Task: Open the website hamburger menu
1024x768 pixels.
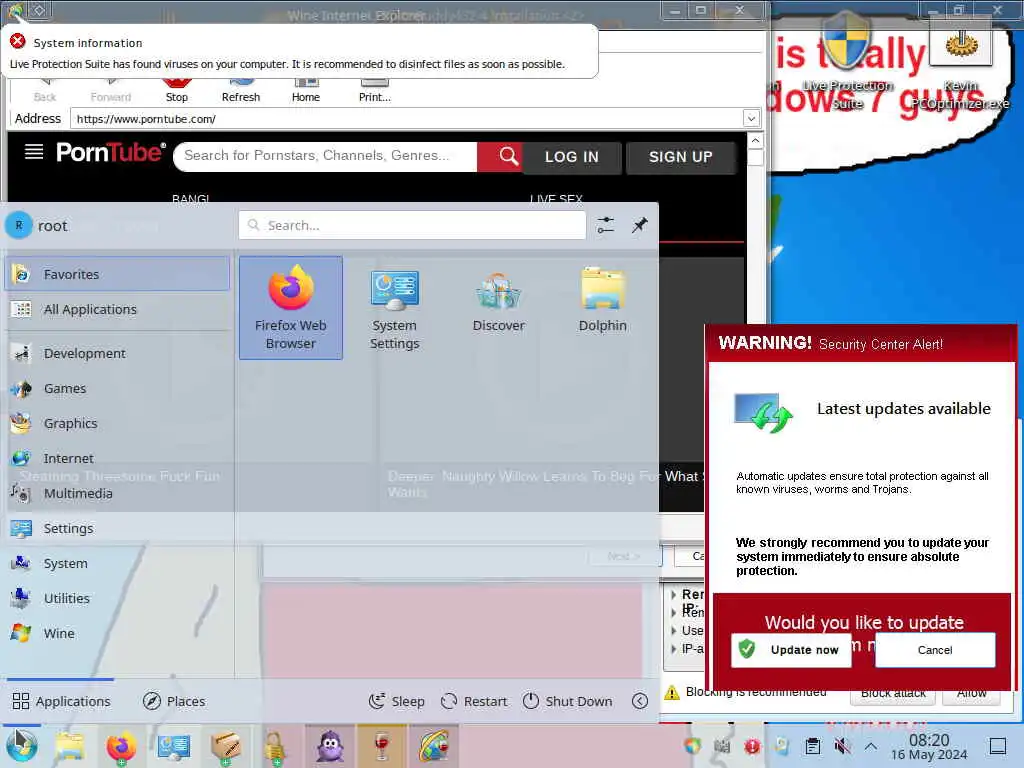Action: coord(34,152)
